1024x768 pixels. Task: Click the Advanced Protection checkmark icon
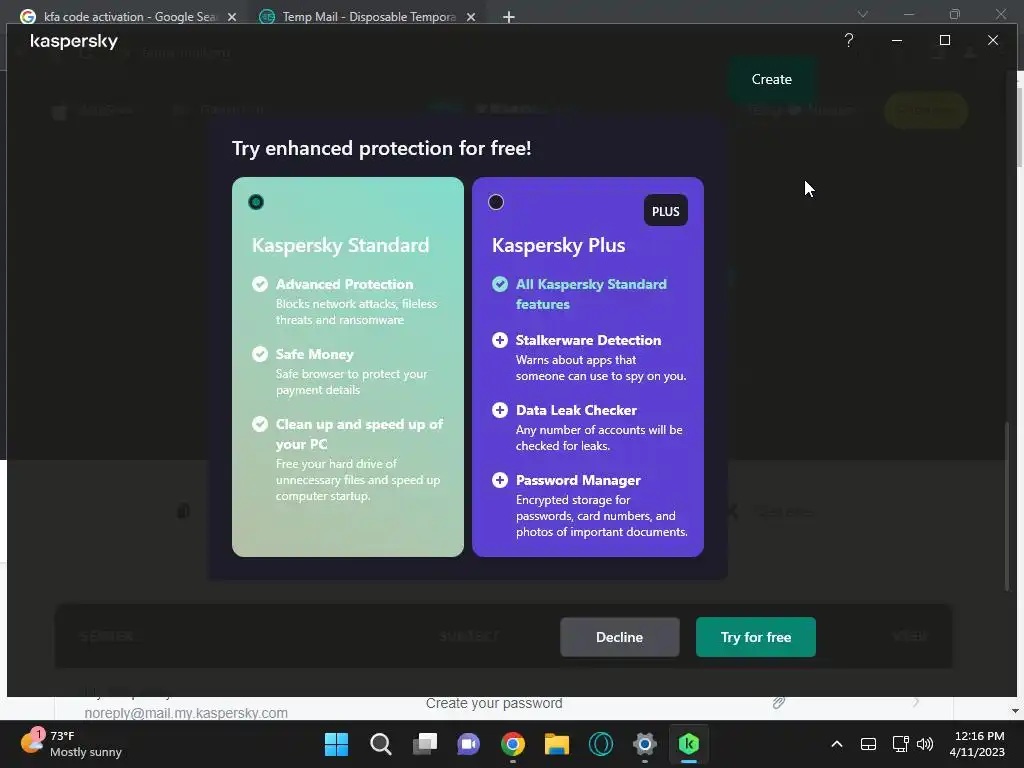click(260, 284)
